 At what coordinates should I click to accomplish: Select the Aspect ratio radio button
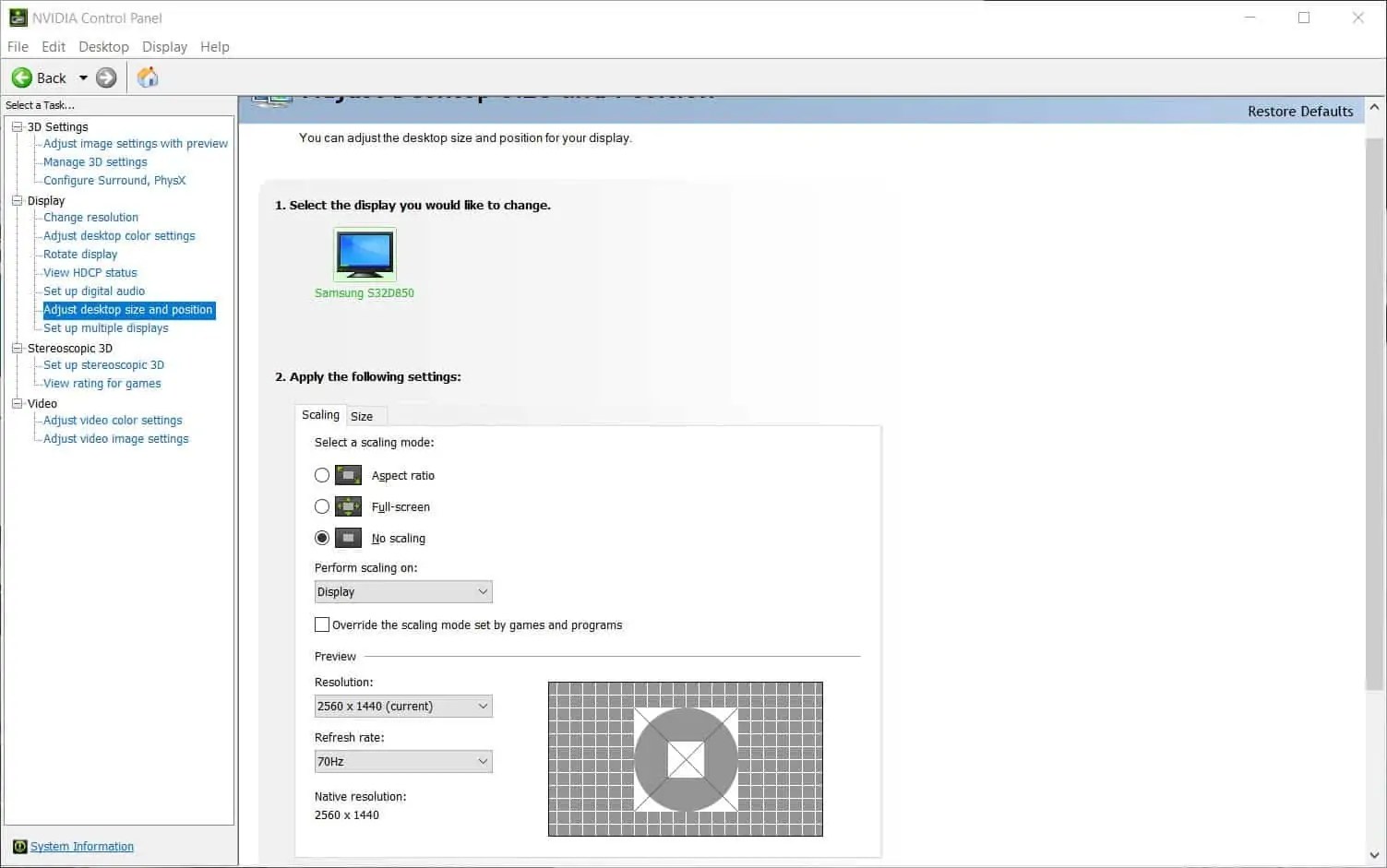tap(321, 474)
